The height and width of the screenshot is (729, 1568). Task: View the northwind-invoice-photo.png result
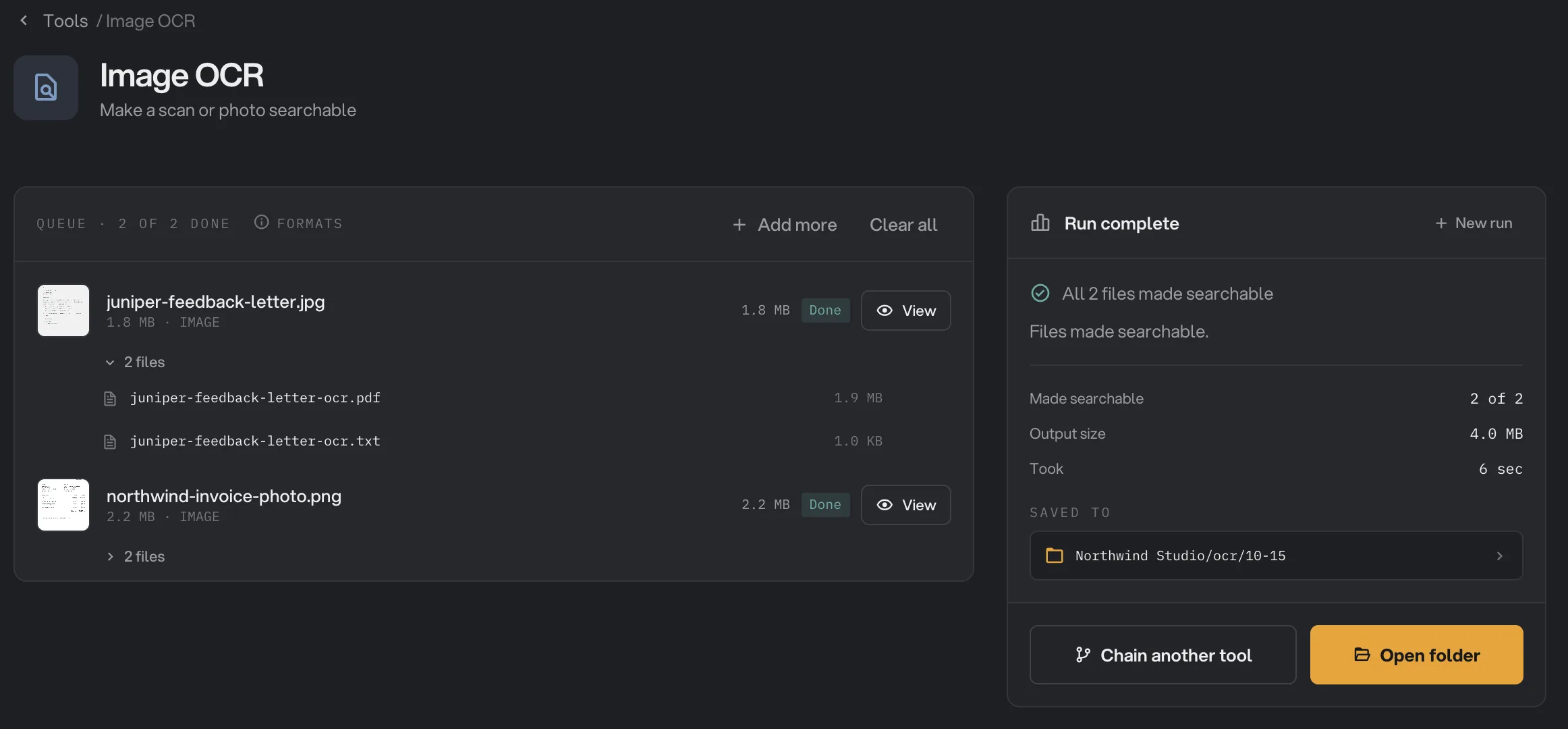click(x=906, y=505)
